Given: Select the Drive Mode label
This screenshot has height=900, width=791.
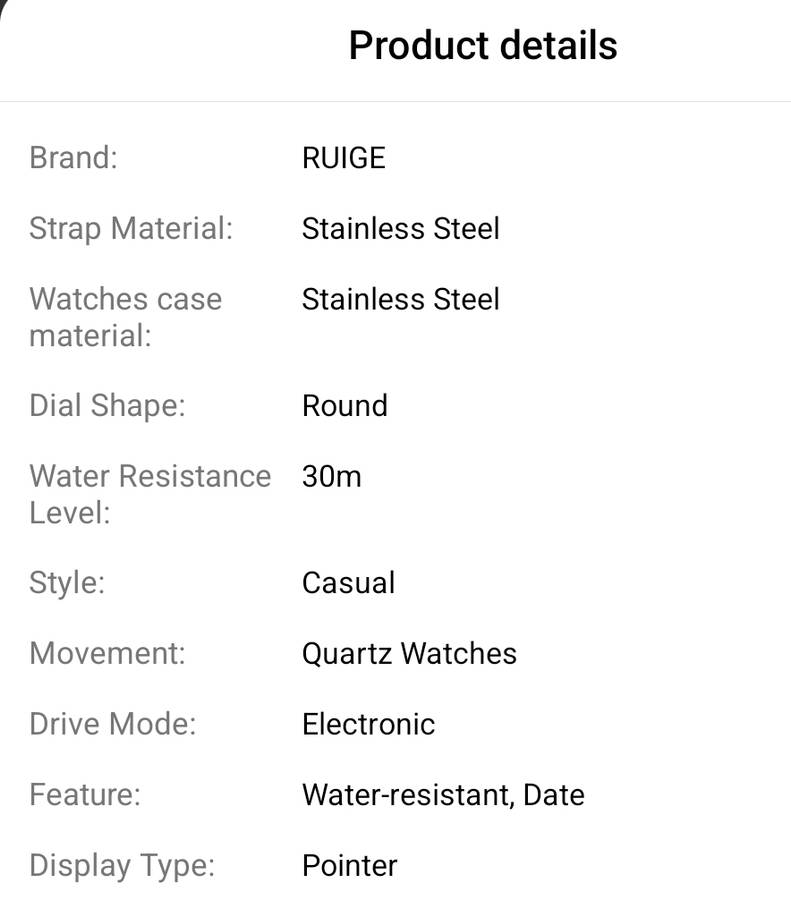Looking at the screenshot, I should click(112, 724).
